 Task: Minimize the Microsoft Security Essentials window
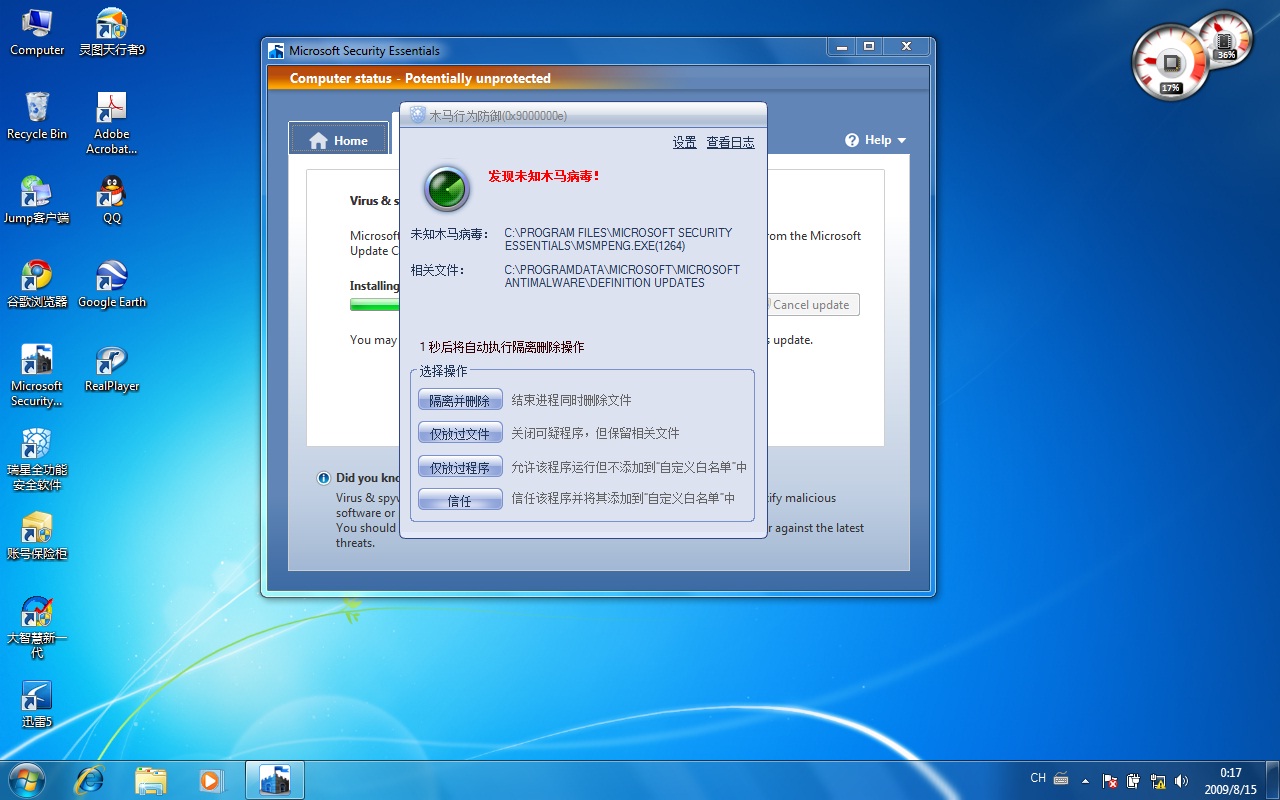[841, 47]
